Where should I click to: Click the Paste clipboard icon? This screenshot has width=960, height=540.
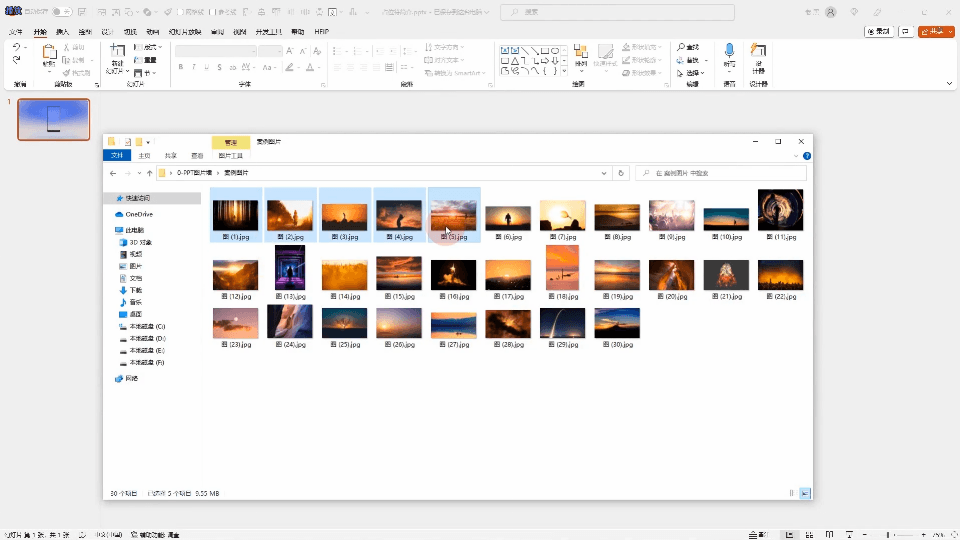49,53
